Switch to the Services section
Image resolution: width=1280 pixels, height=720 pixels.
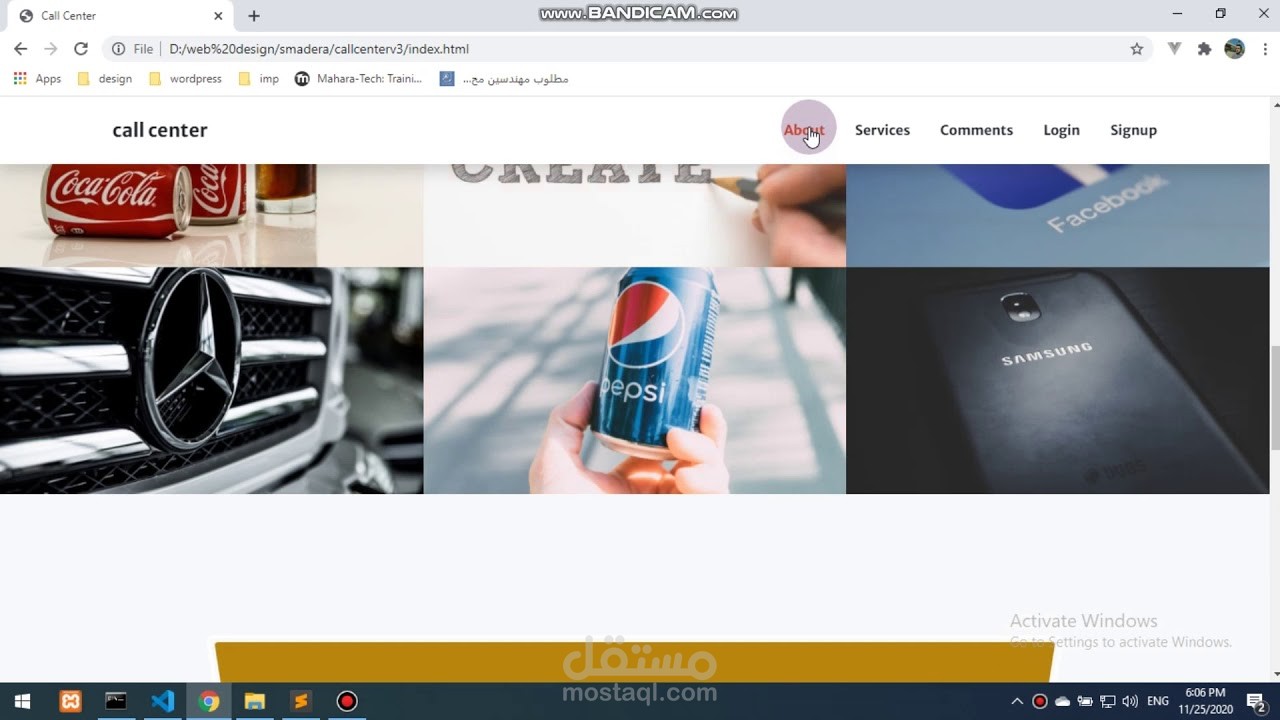tap(882, 129)
